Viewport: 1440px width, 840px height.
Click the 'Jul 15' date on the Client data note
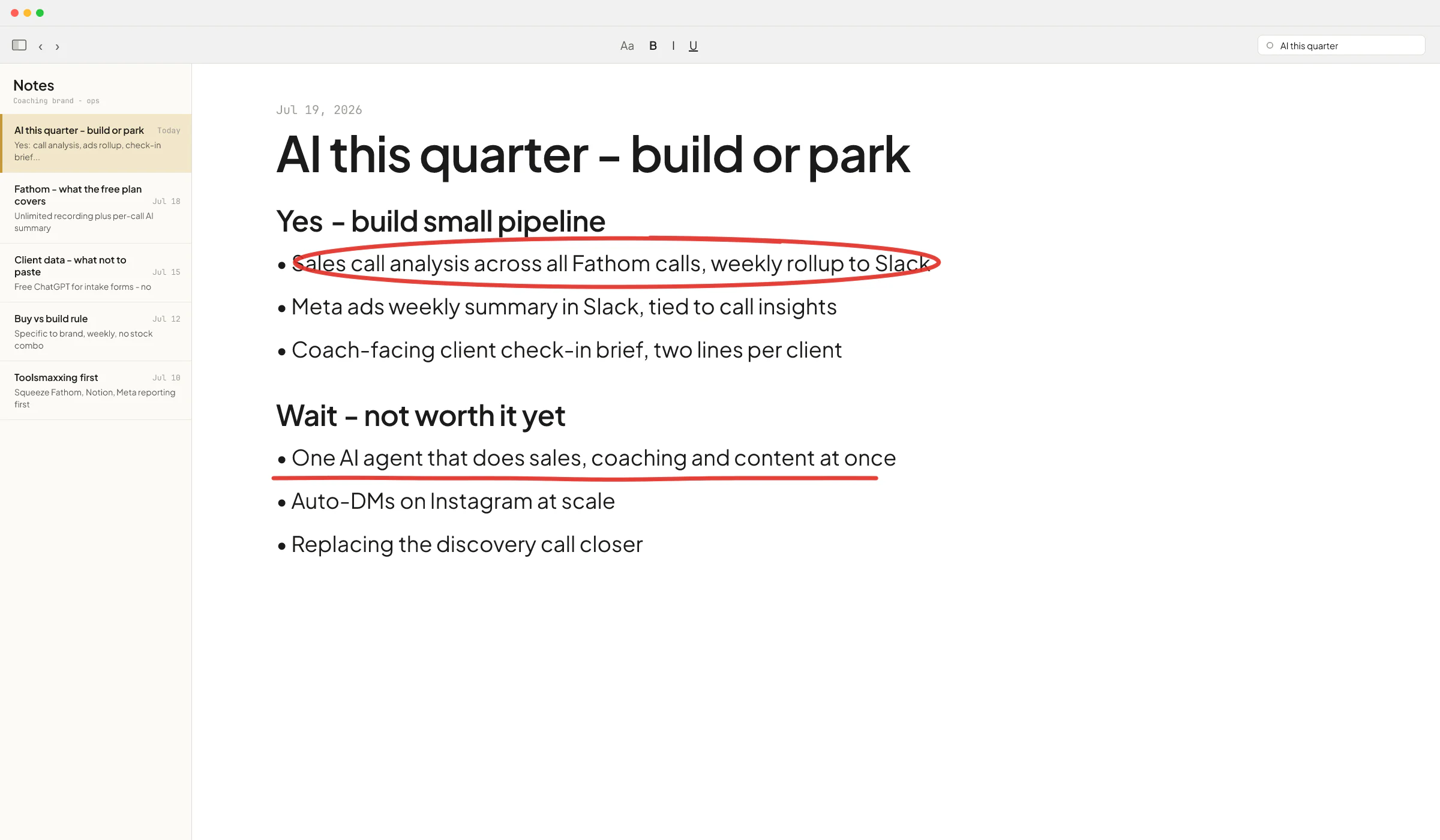pyautogui.click(x=166, y=272)
